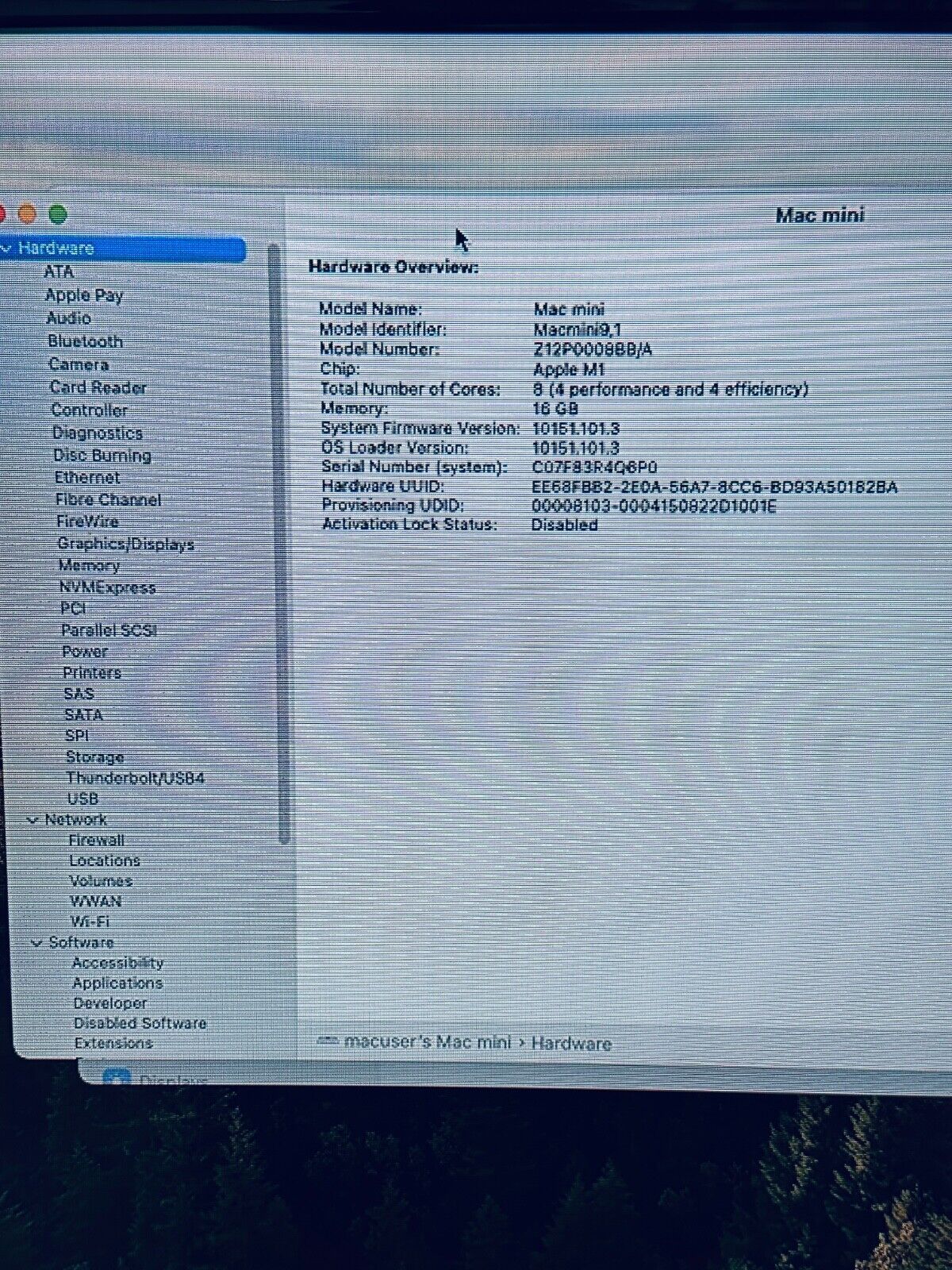Select the Memory sidebar item

tap(89, 565)
